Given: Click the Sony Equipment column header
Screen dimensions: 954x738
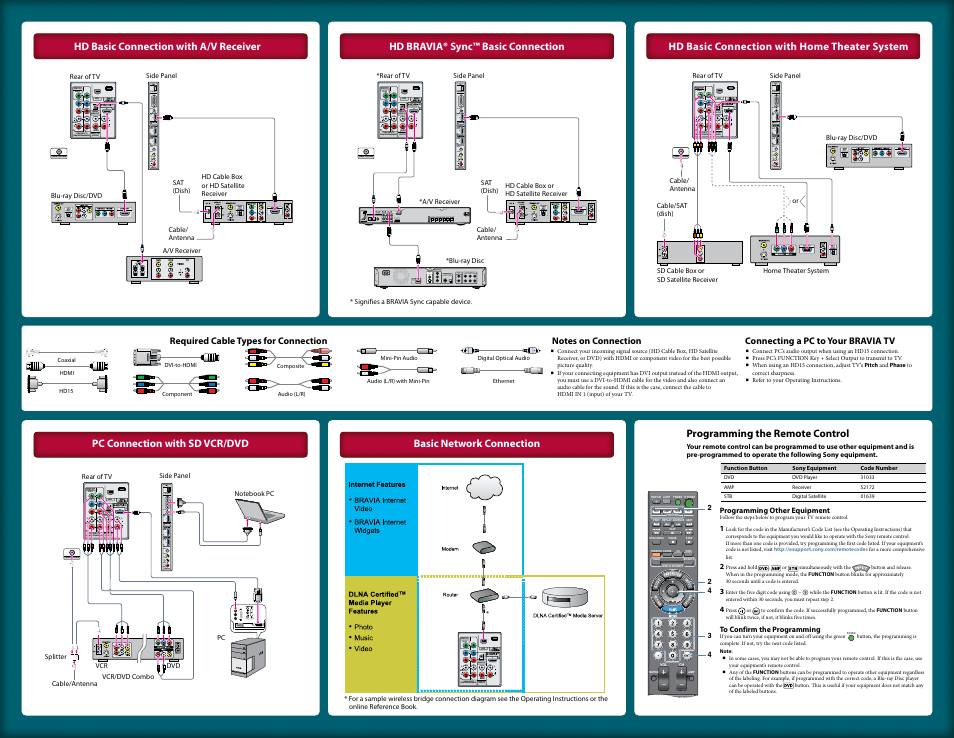Looking at the screenshot, I should click(x=814, y=468).
